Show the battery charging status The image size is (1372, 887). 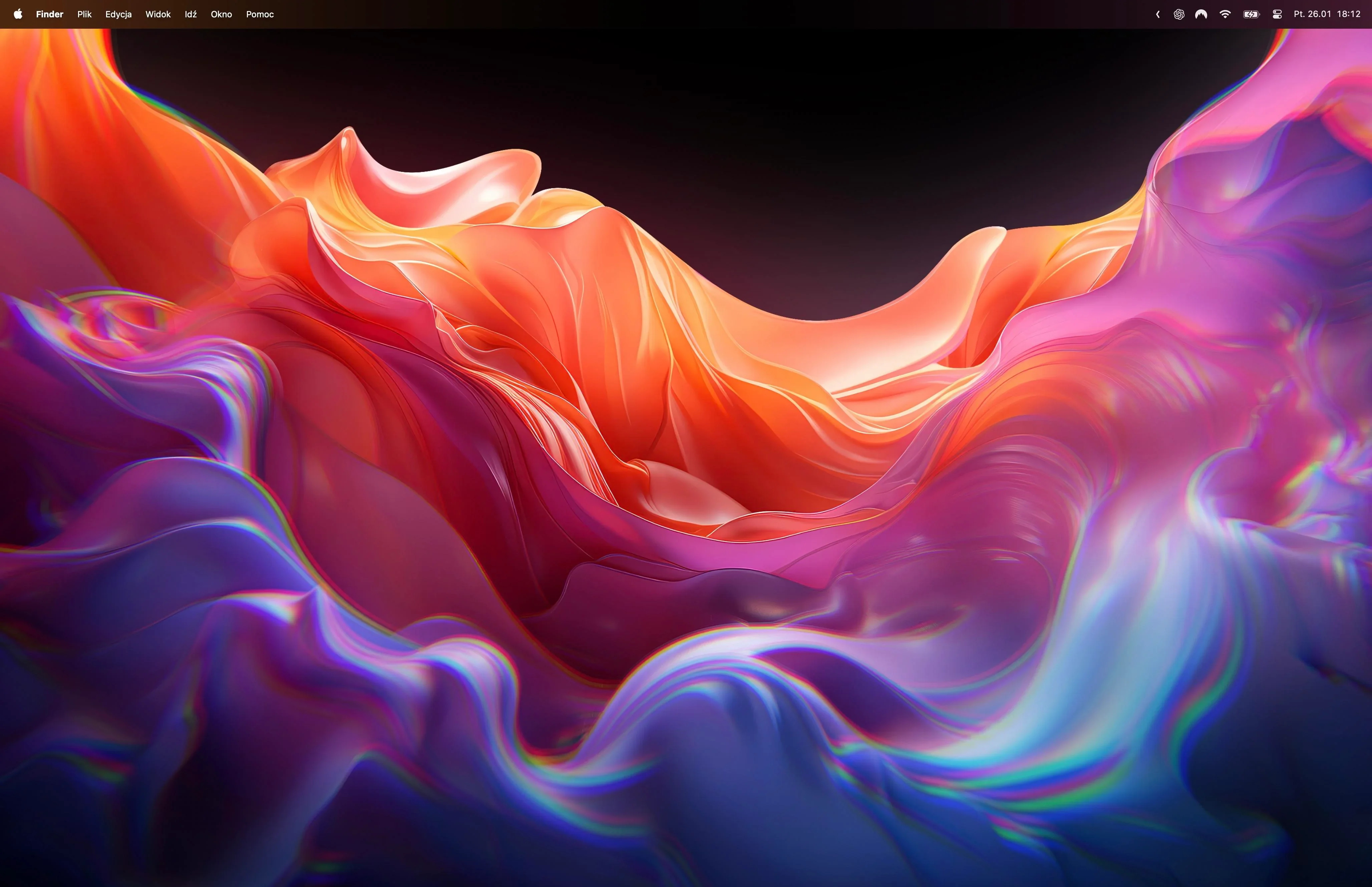1251,14
